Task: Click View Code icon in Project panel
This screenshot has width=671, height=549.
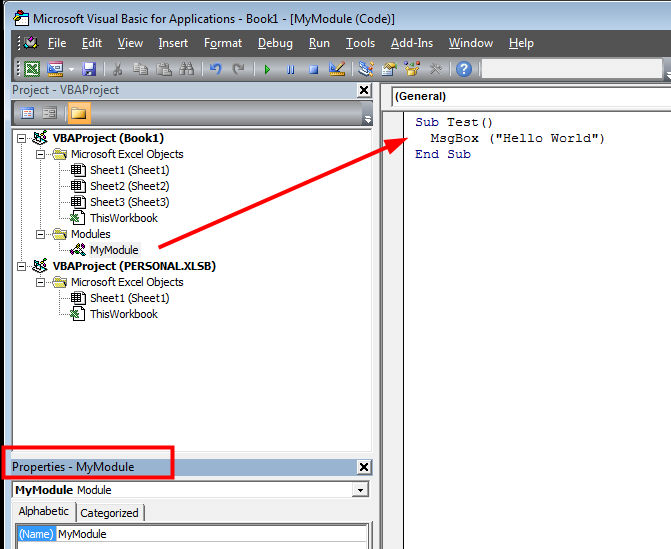Action: coord(27,113)
